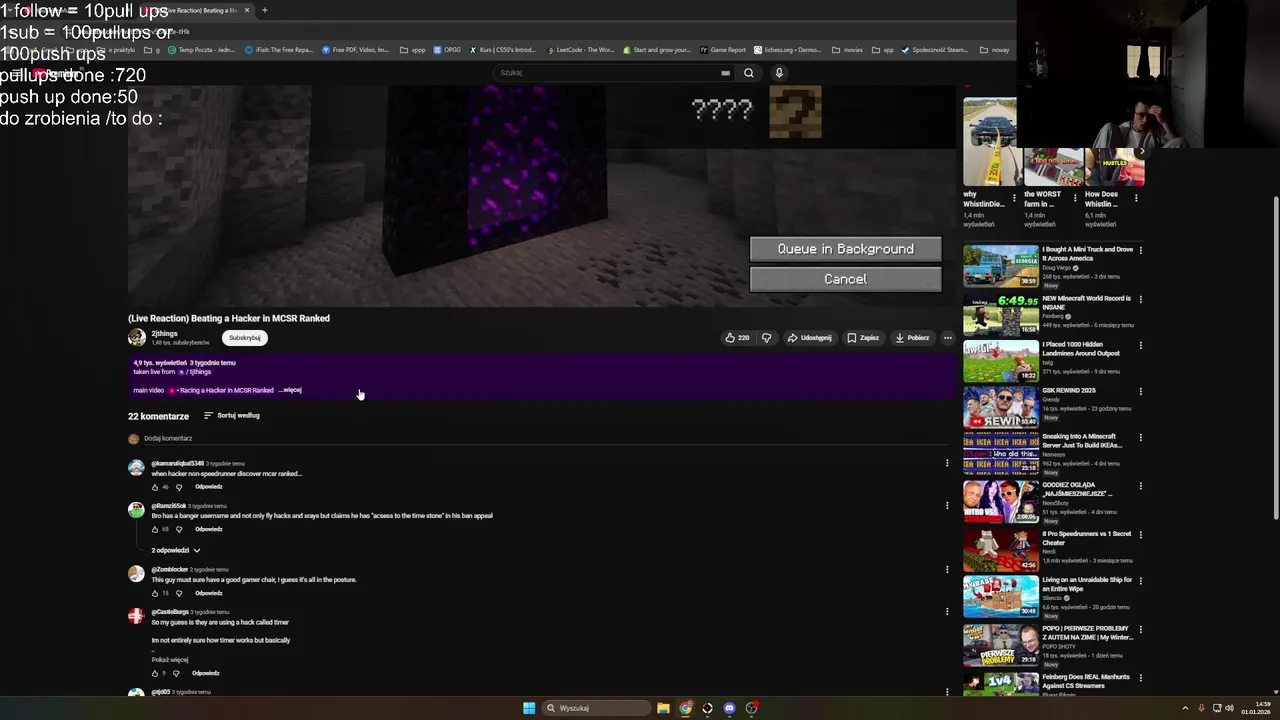
Task: Open the 2jthings channel avatar
Action: [x=137, y=338]
